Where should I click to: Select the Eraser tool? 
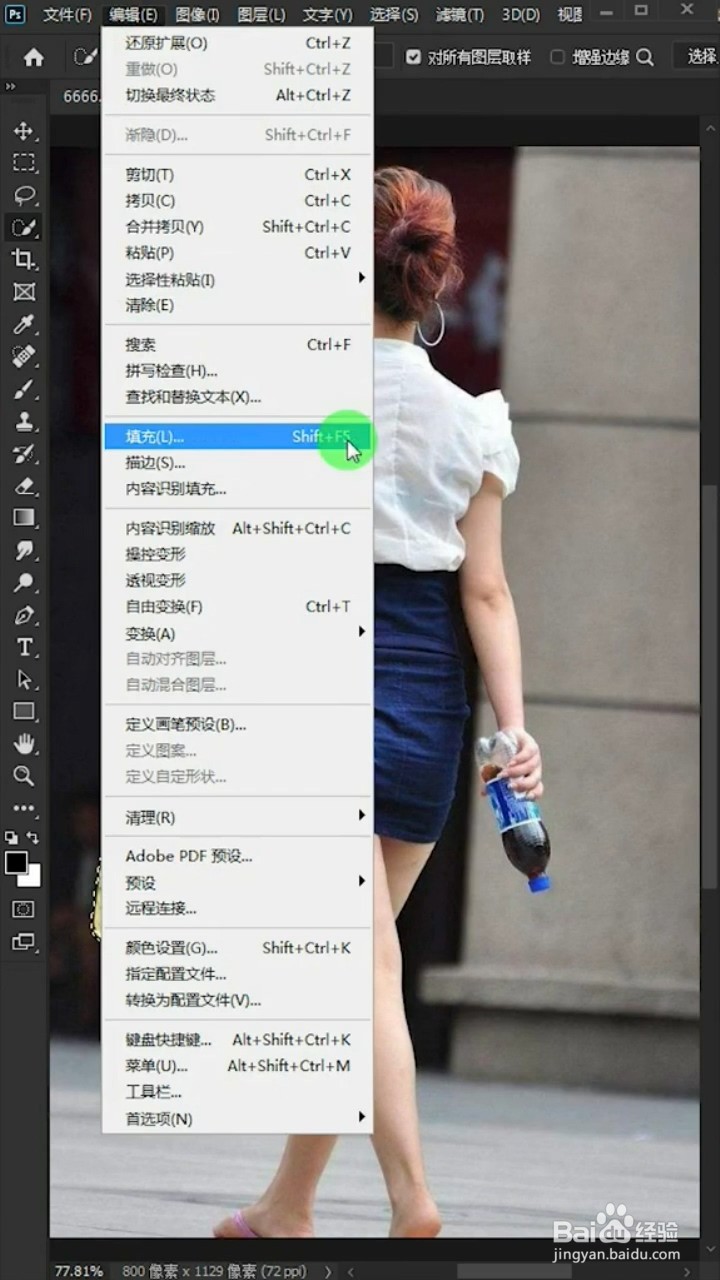[x=24, y=486]
